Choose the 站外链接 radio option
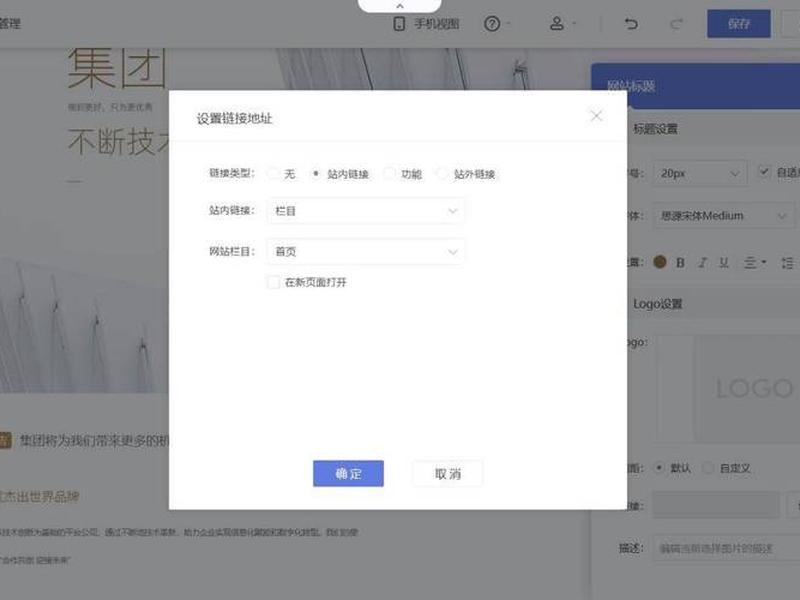800x600 pixels. tap(442, 174)
